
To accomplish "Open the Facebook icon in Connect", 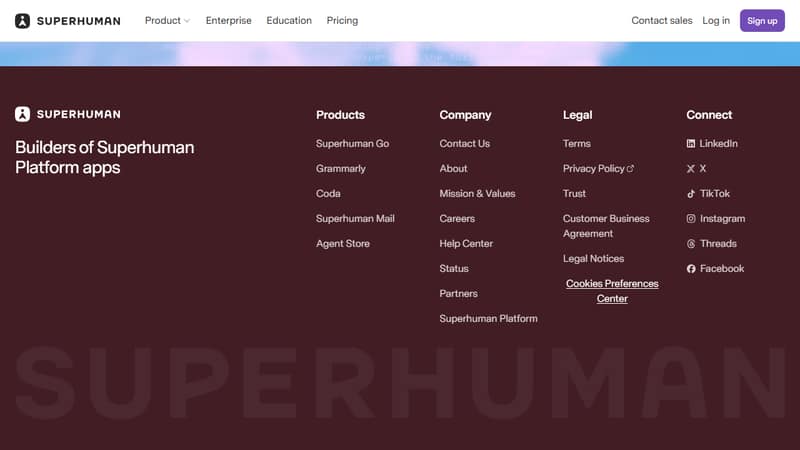I will point(691,269).
